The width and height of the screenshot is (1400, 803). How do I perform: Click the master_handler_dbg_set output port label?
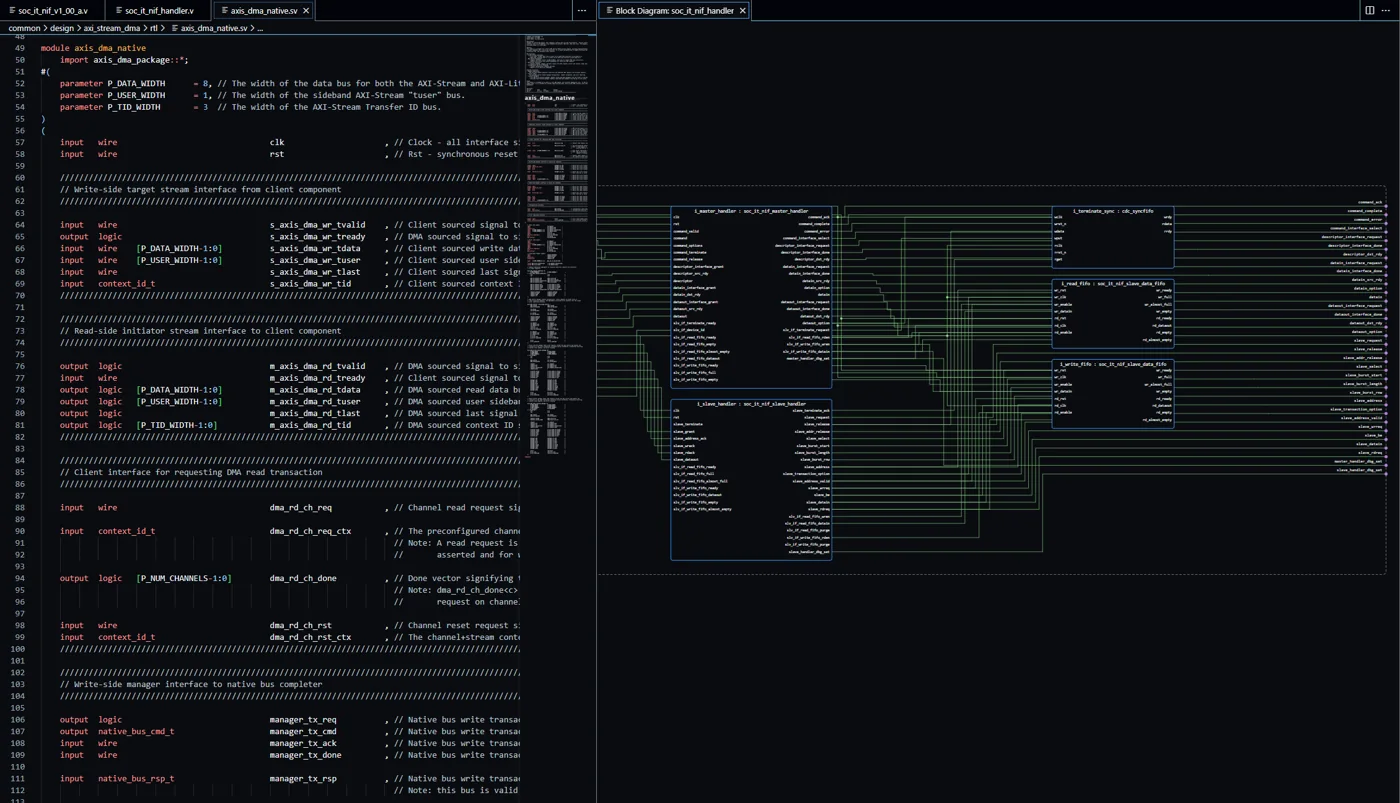pos(1359,461)
